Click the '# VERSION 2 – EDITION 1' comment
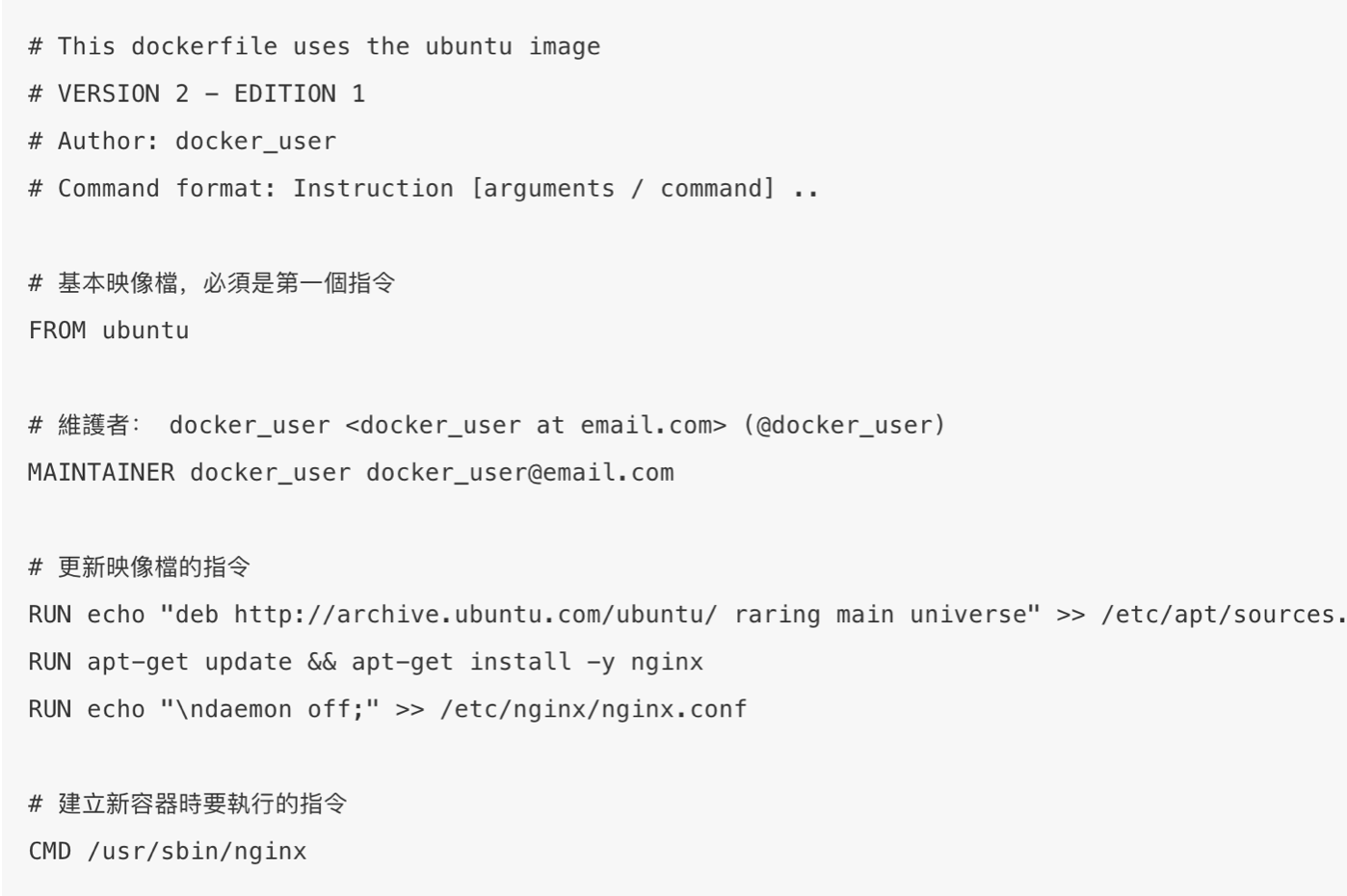Viewport: 1347px width, 896px height. pyautogui.click(x=197, y=93)
